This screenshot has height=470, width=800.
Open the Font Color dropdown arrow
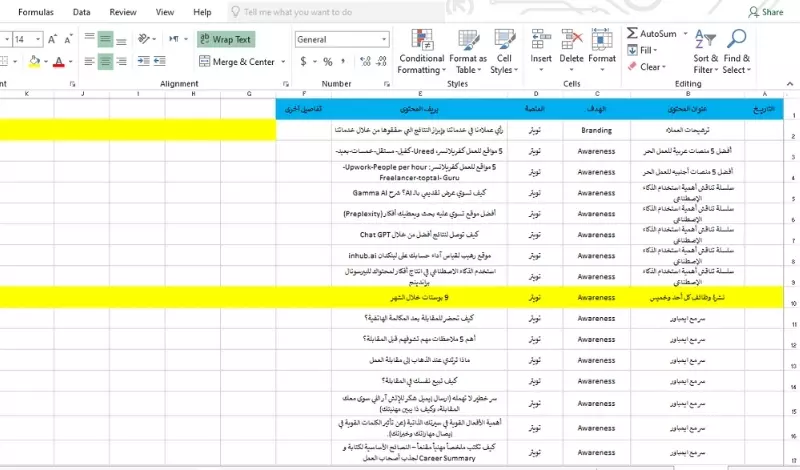tap(70, 62)
